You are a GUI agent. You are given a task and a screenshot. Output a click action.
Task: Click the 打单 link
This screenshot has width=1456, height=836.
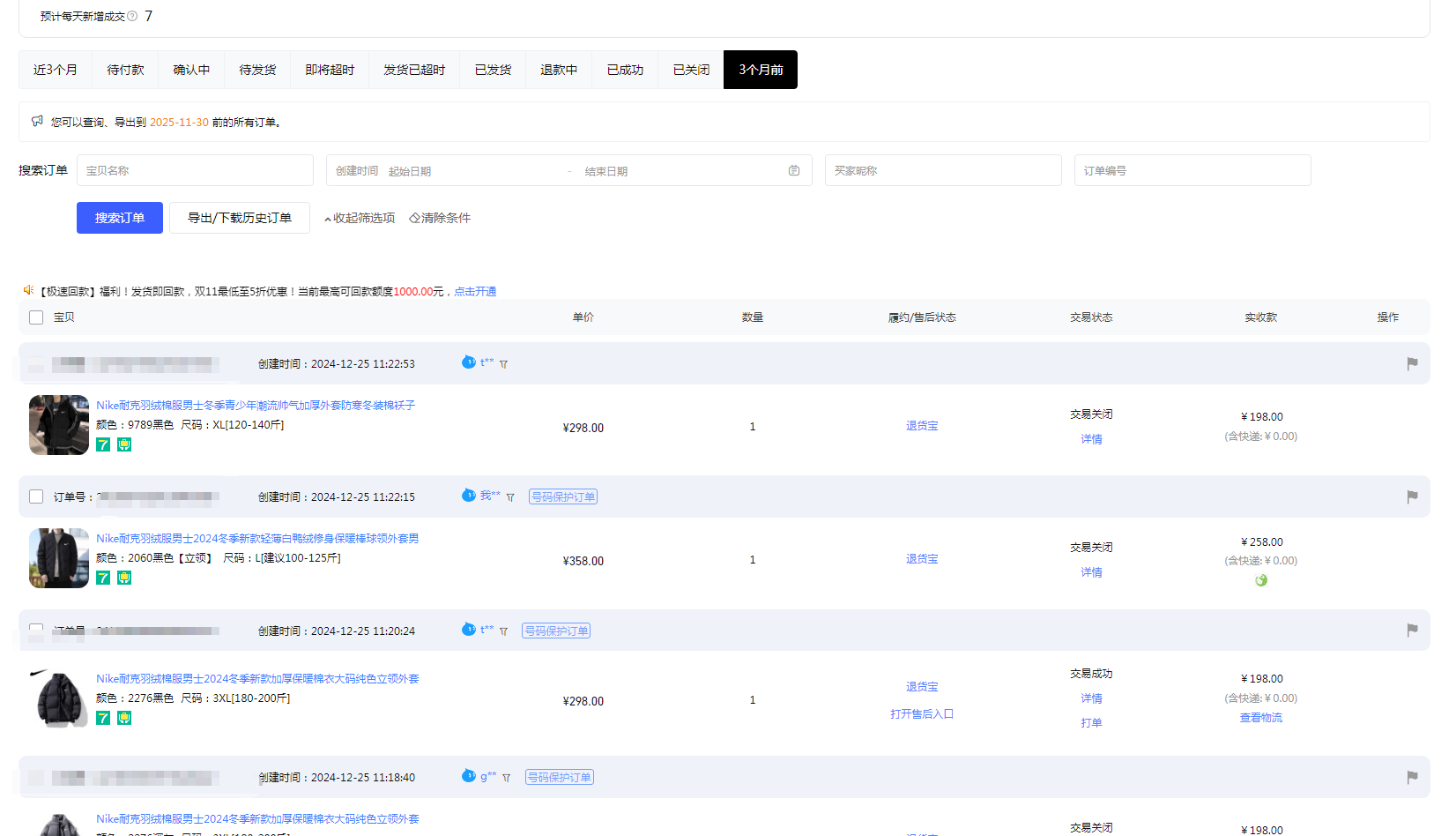coord(1091,723)
